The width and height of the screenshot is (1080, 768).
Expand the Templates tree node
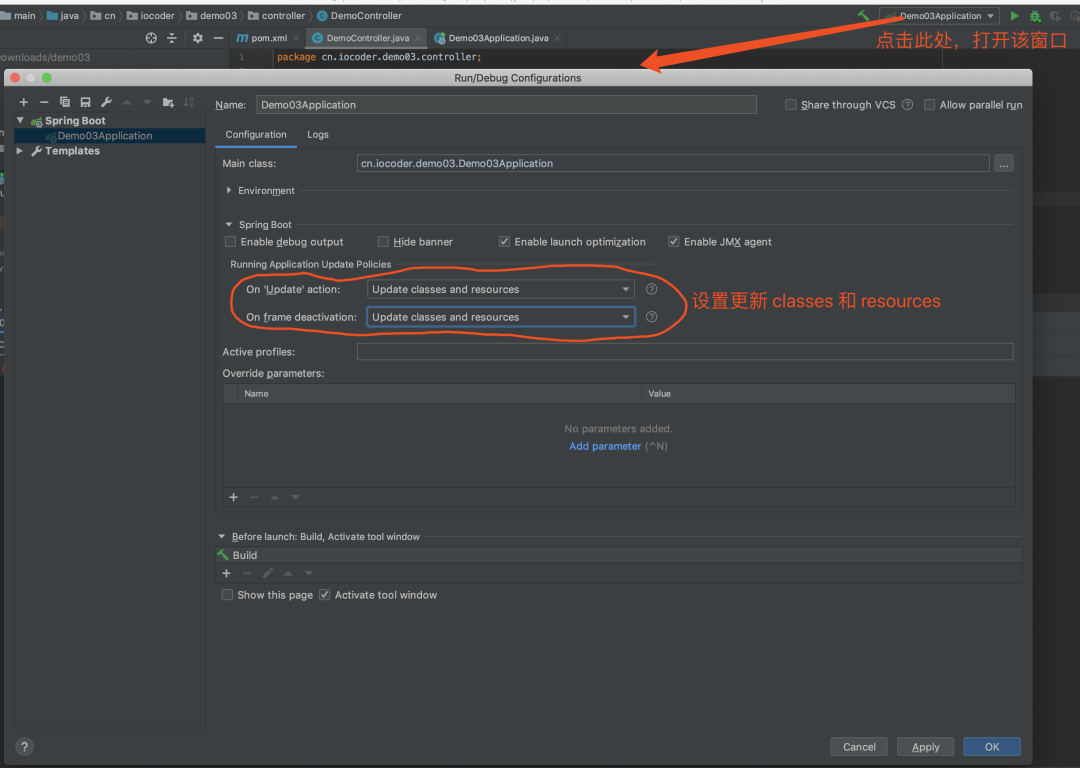[20, 151]
